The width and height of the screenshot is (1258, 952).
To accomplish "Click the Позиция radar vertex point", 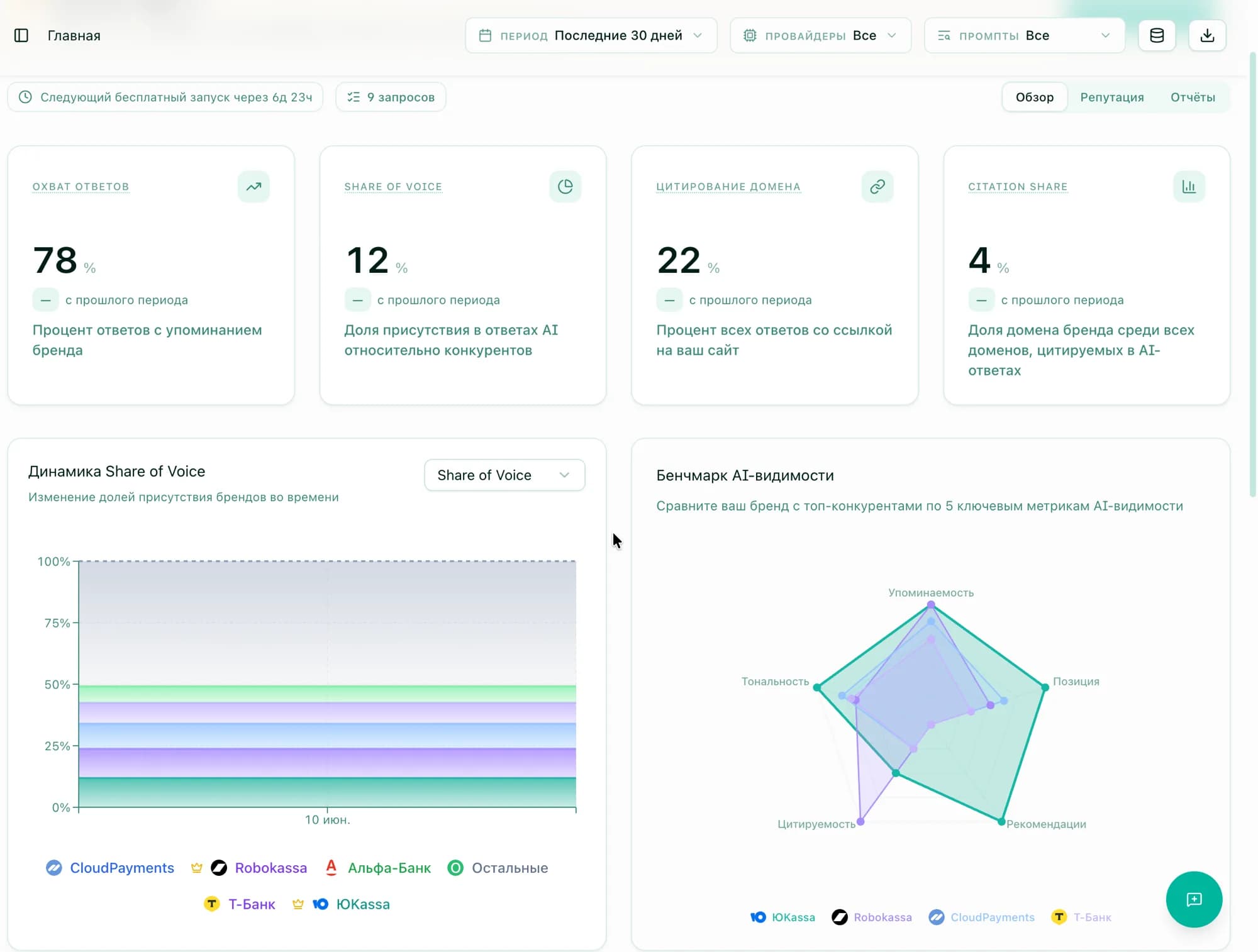I will 1045,687.
